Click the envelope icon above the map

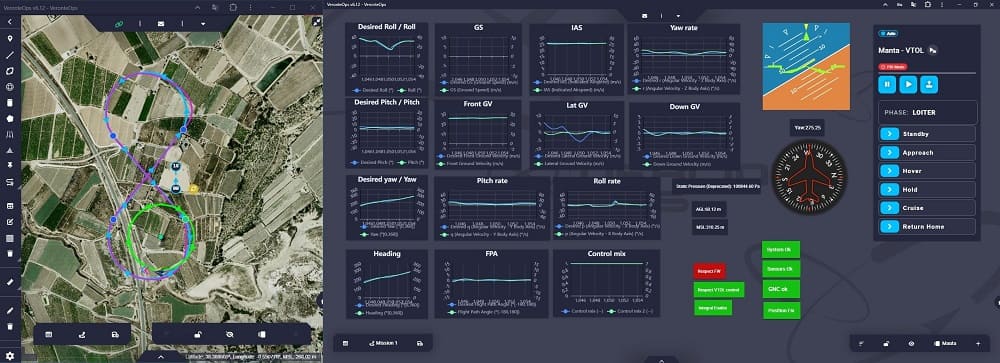click(x=161, y=24)
